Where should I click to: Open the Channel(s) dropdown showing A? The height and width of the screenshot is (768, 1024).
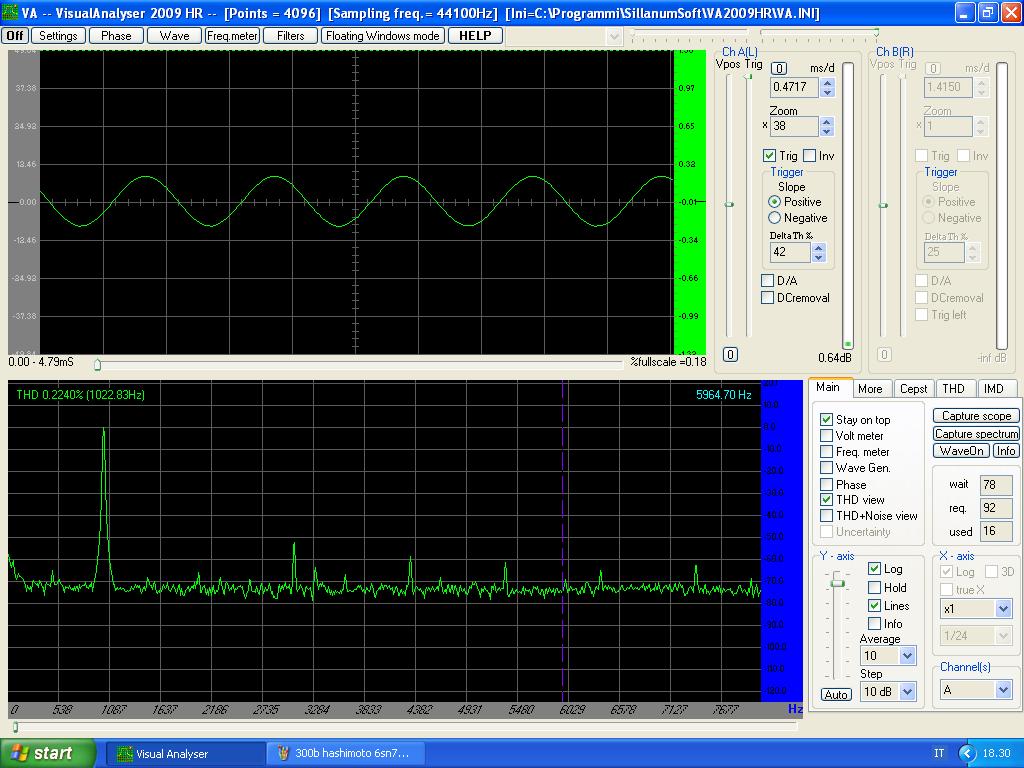click(1003, 690)
